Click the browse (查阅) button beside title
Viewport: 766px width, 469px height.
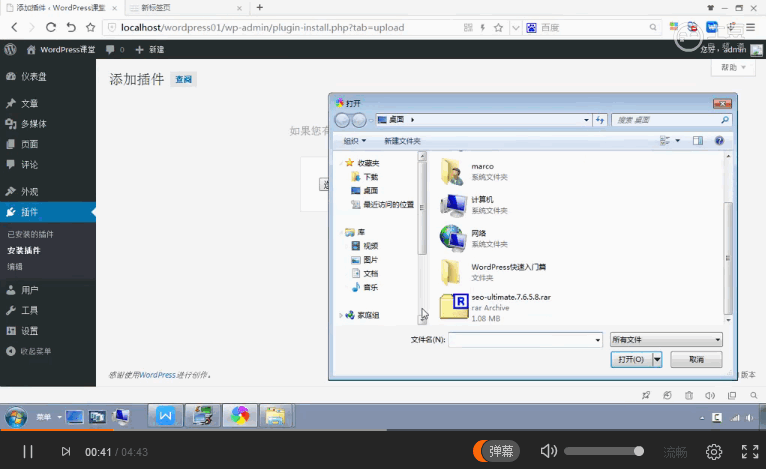(184, 80)
